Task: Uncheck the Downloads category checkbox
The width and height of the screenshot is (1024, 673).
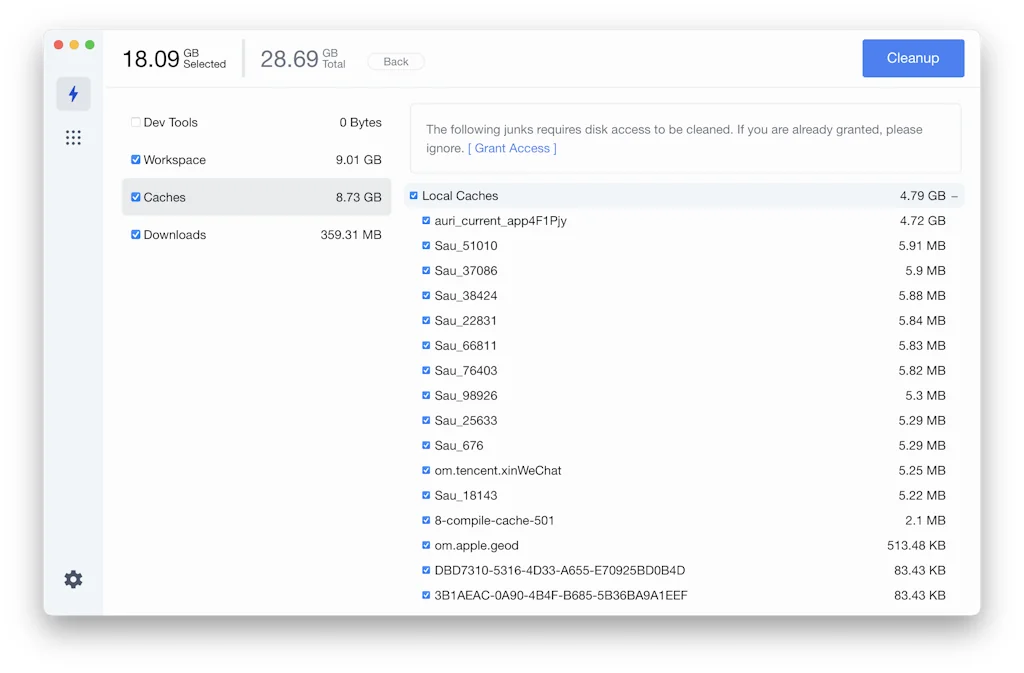Action: point(136,235)
